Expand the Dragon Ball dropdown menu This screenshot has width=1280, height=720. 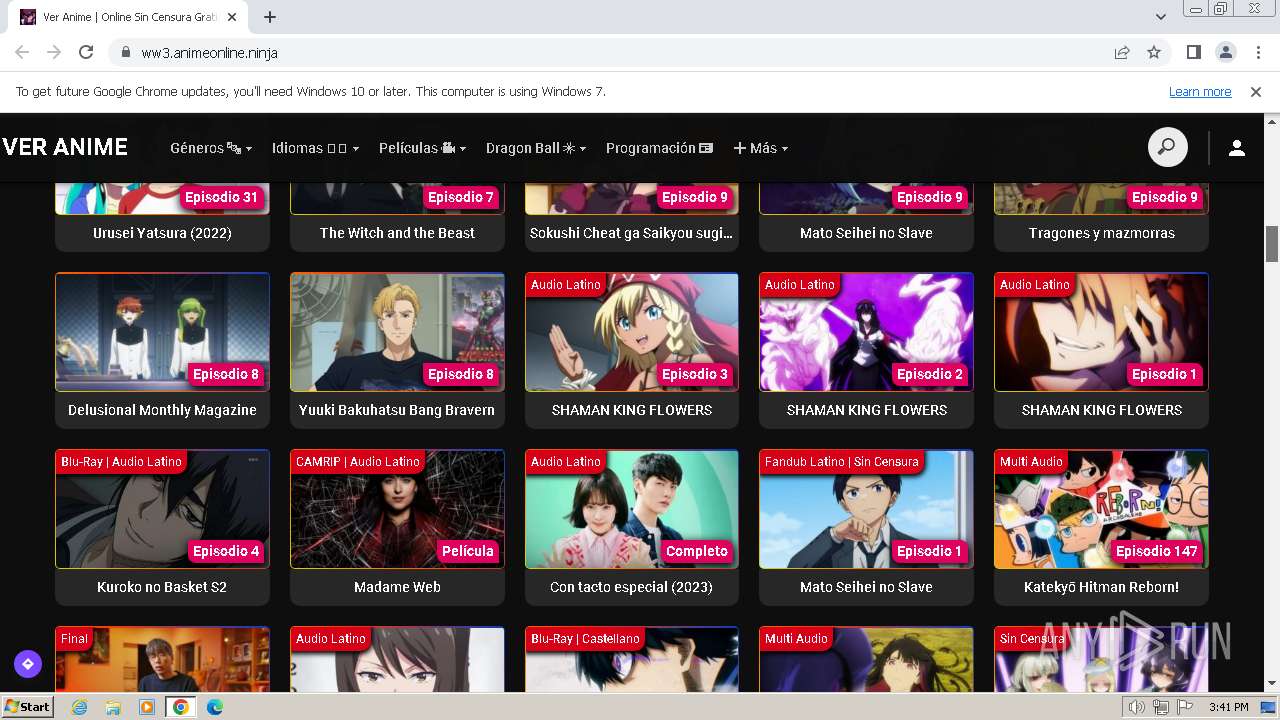536,148
